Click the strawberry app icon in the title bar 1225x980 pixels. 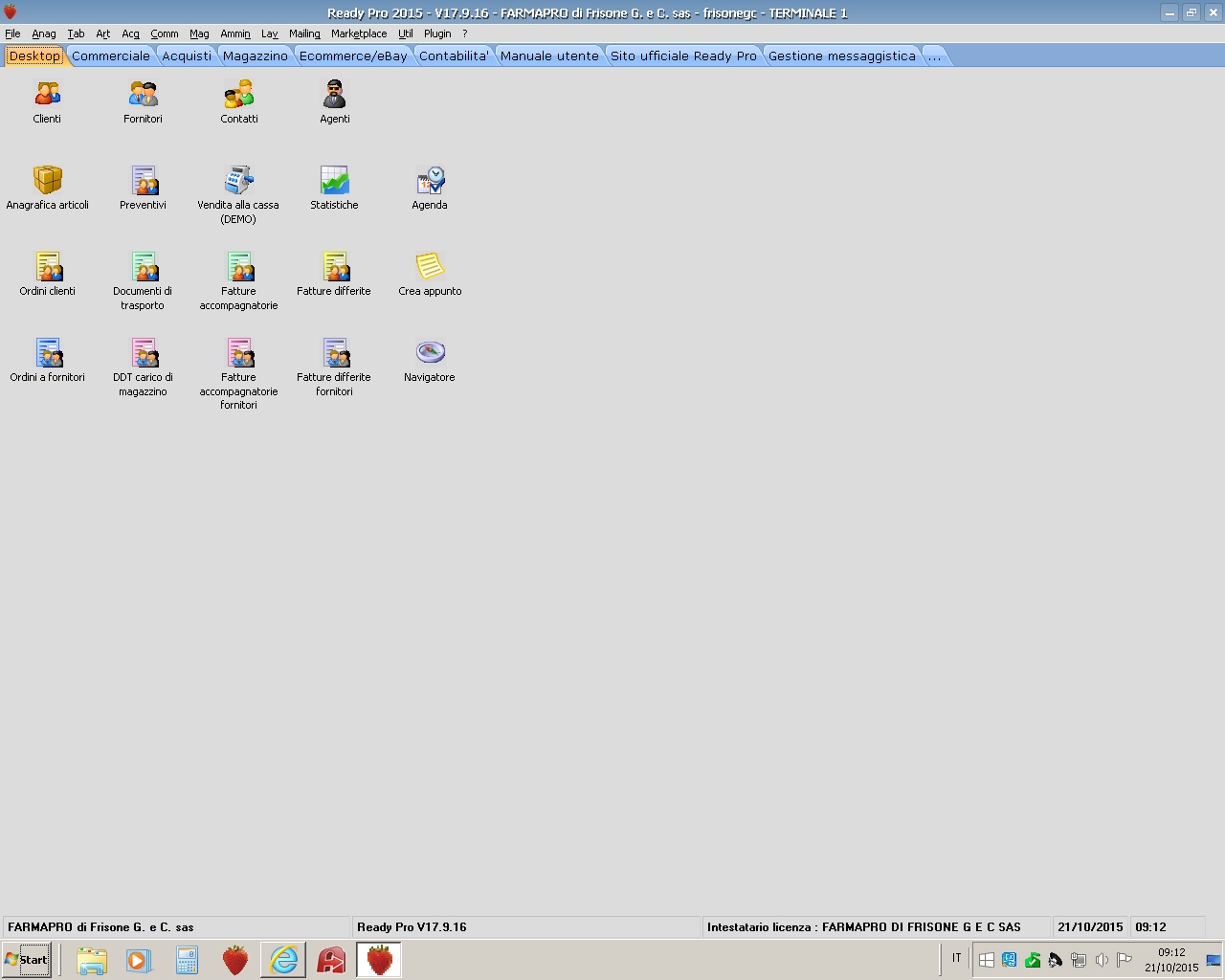[10, 12]
